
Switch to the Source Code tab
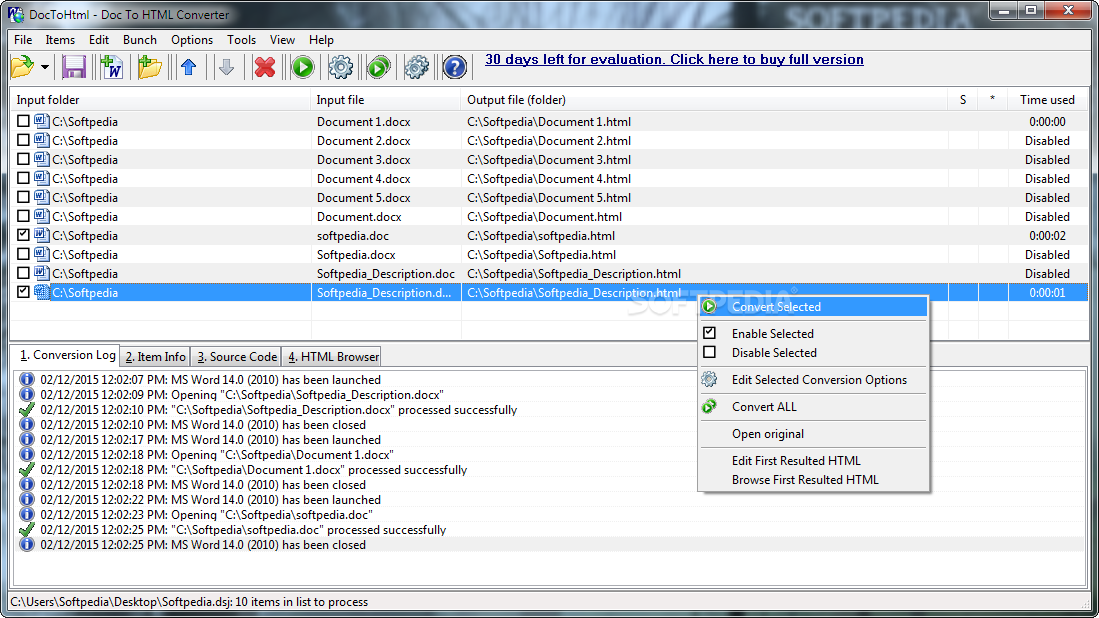point(237,357)
